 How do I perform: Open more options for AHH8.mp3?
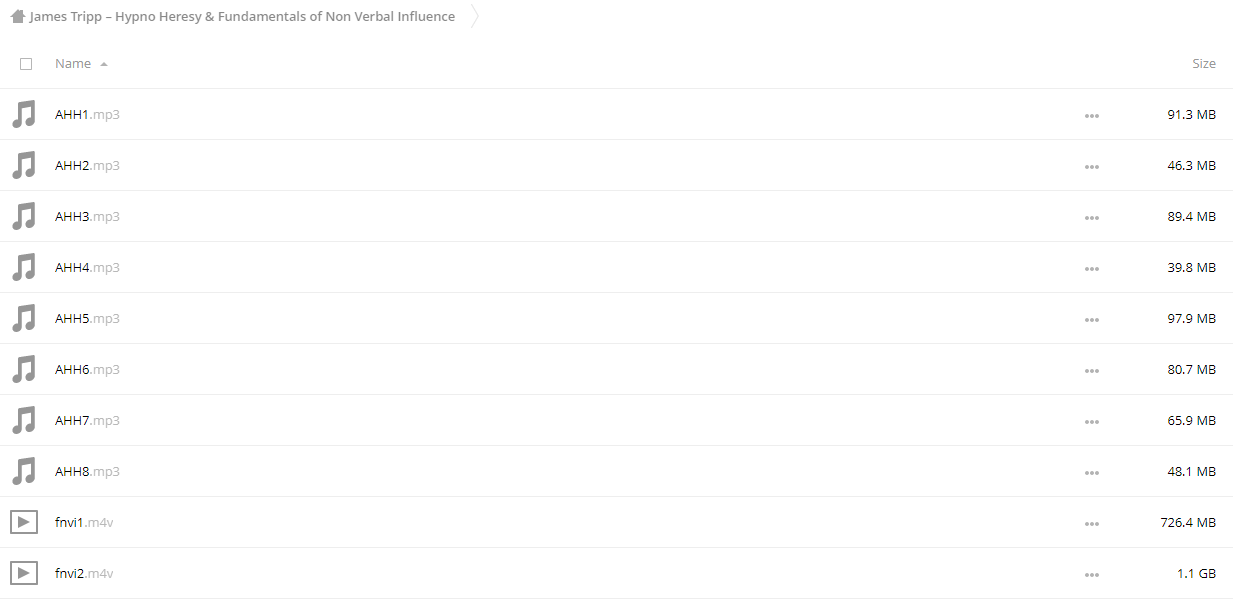[1091, 472]
